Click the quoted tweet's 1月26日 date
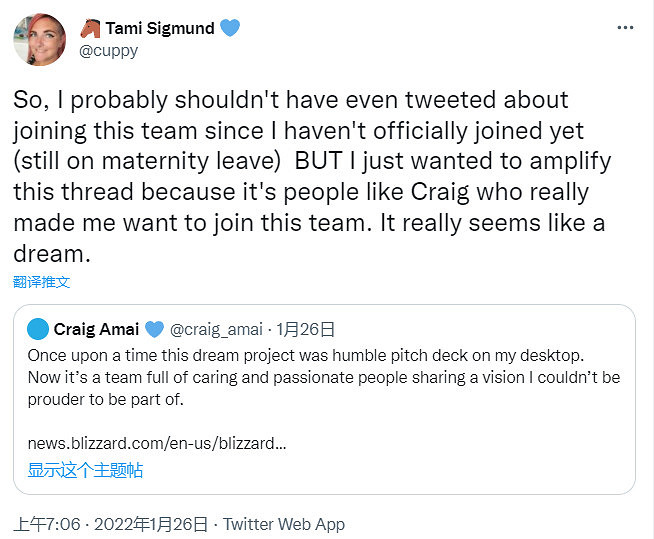The width and height of the screenshot is (654, 539). click(306, 329)
